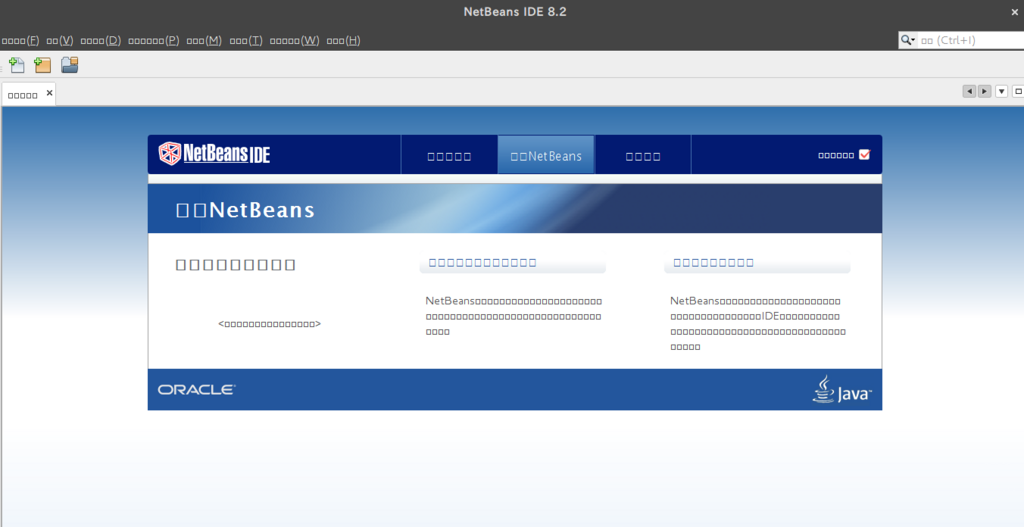Open the menu marked (M)
This screenshot has width=1024, height=527.
point(204,40)
